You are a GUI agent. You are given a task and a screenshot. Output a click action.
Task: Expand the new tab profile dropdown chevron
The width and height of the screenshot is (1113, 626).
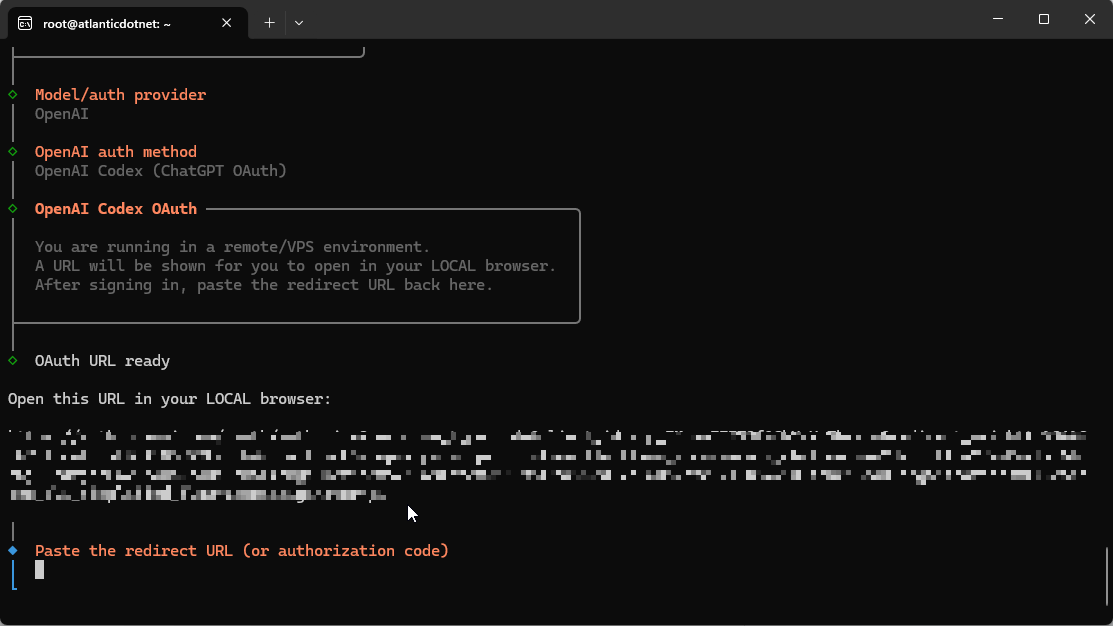299,23
